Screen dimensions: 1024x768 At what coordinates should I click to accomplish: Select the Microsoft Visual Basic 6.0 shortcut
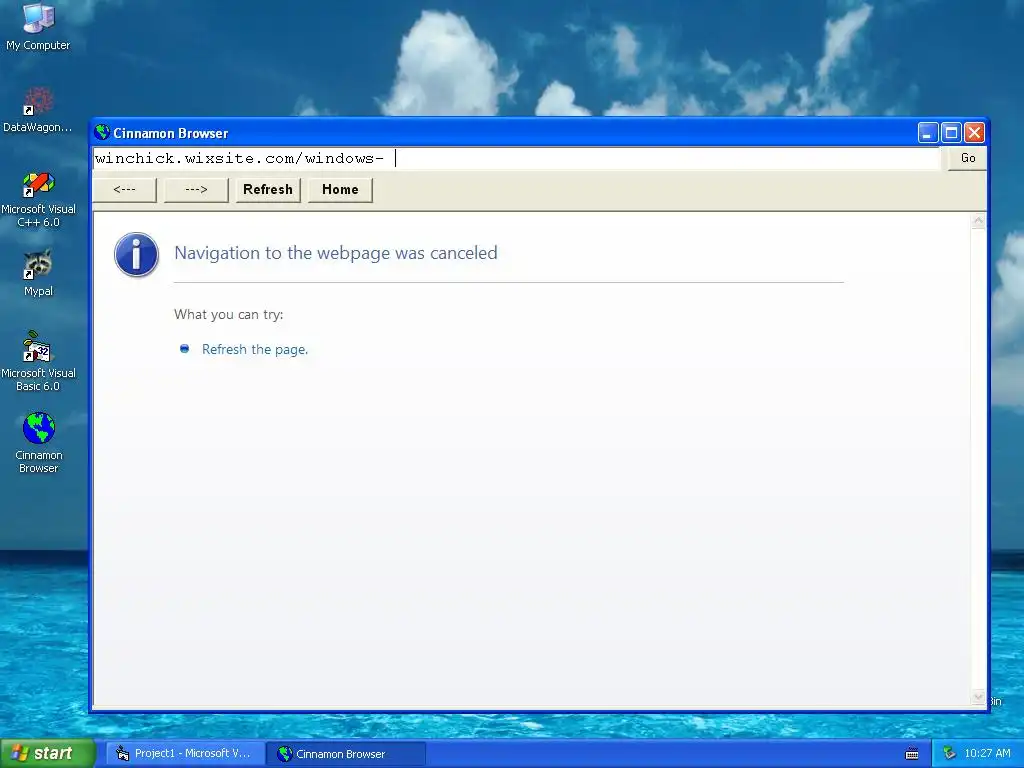(38, 361)
